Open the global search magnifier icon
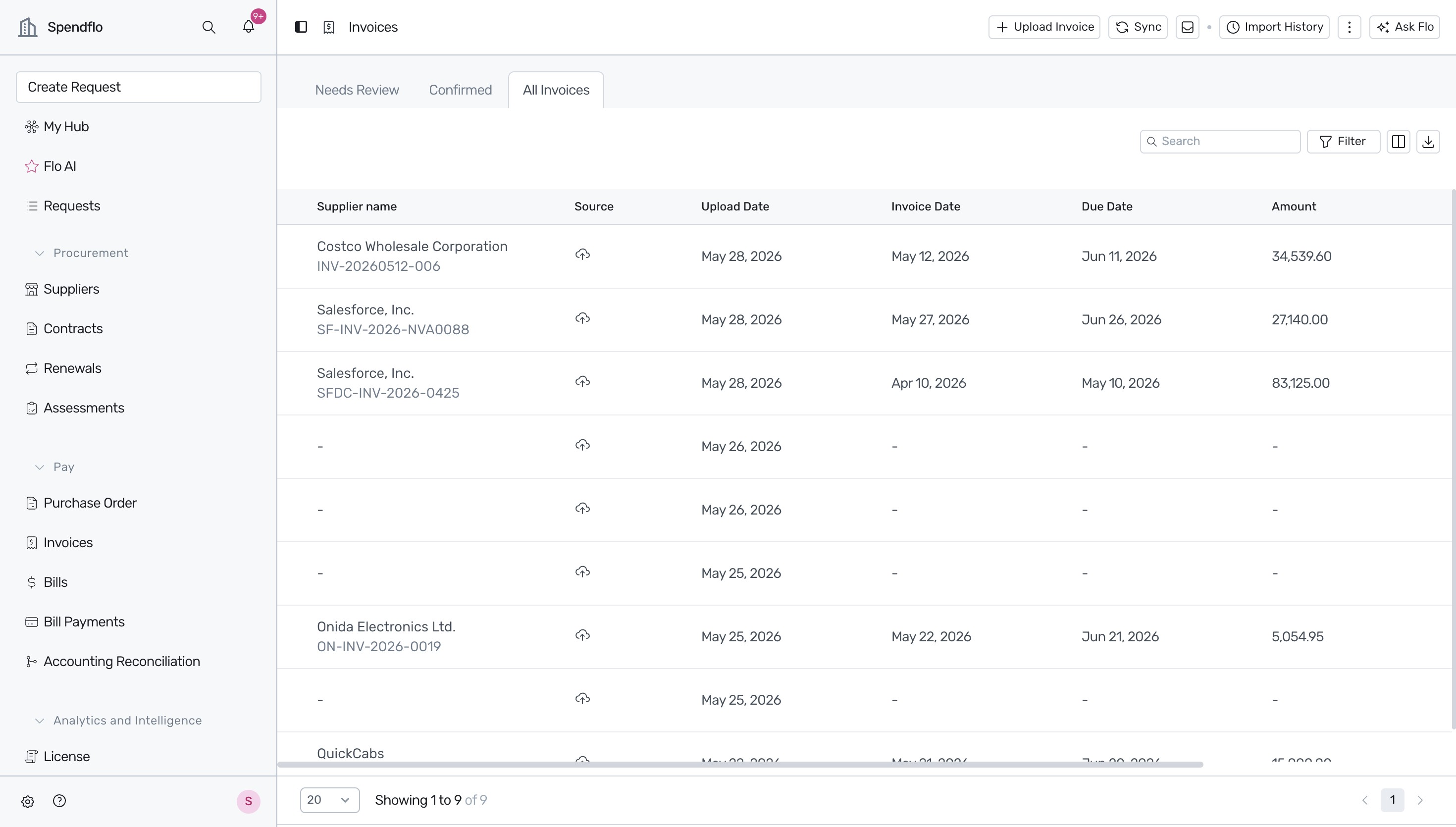Screen dimensions: 1456x827 click(208, 27)
